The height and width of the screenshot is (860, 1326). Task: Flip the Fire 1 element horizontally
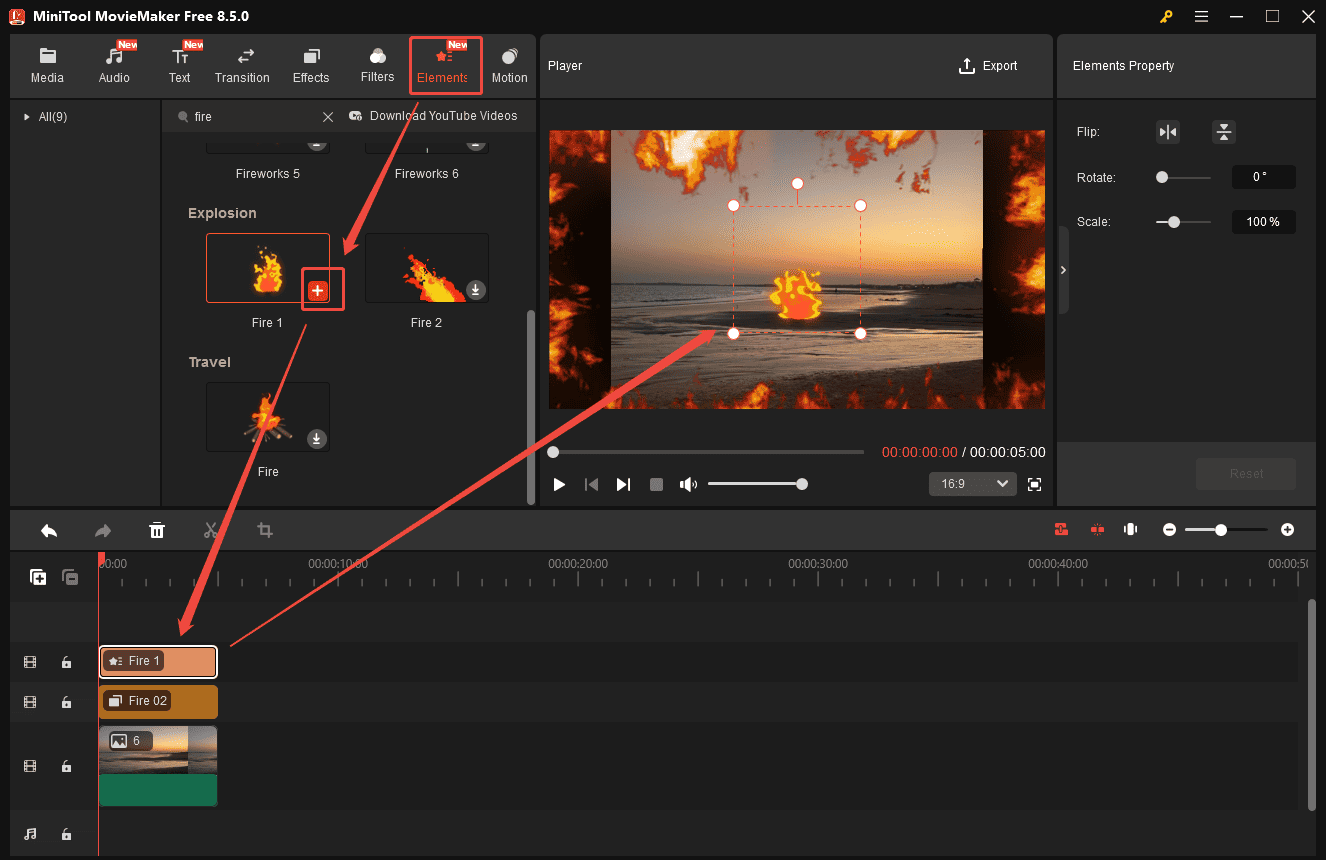[1167, 131]
